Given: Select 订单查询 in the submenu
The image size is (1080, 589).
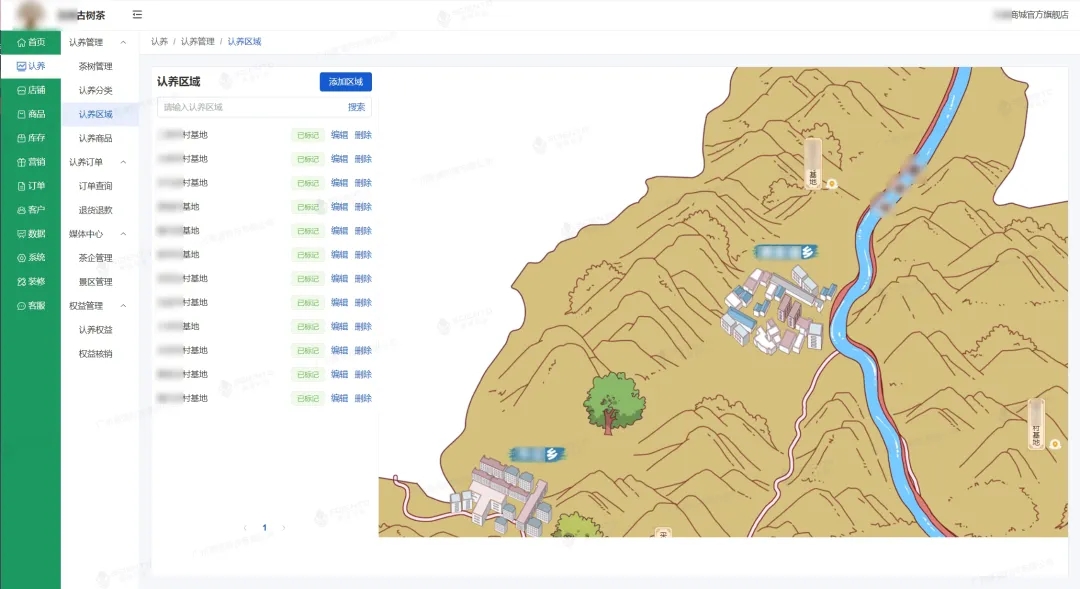Looking at the screenshot, I should (x=96, y=186).
